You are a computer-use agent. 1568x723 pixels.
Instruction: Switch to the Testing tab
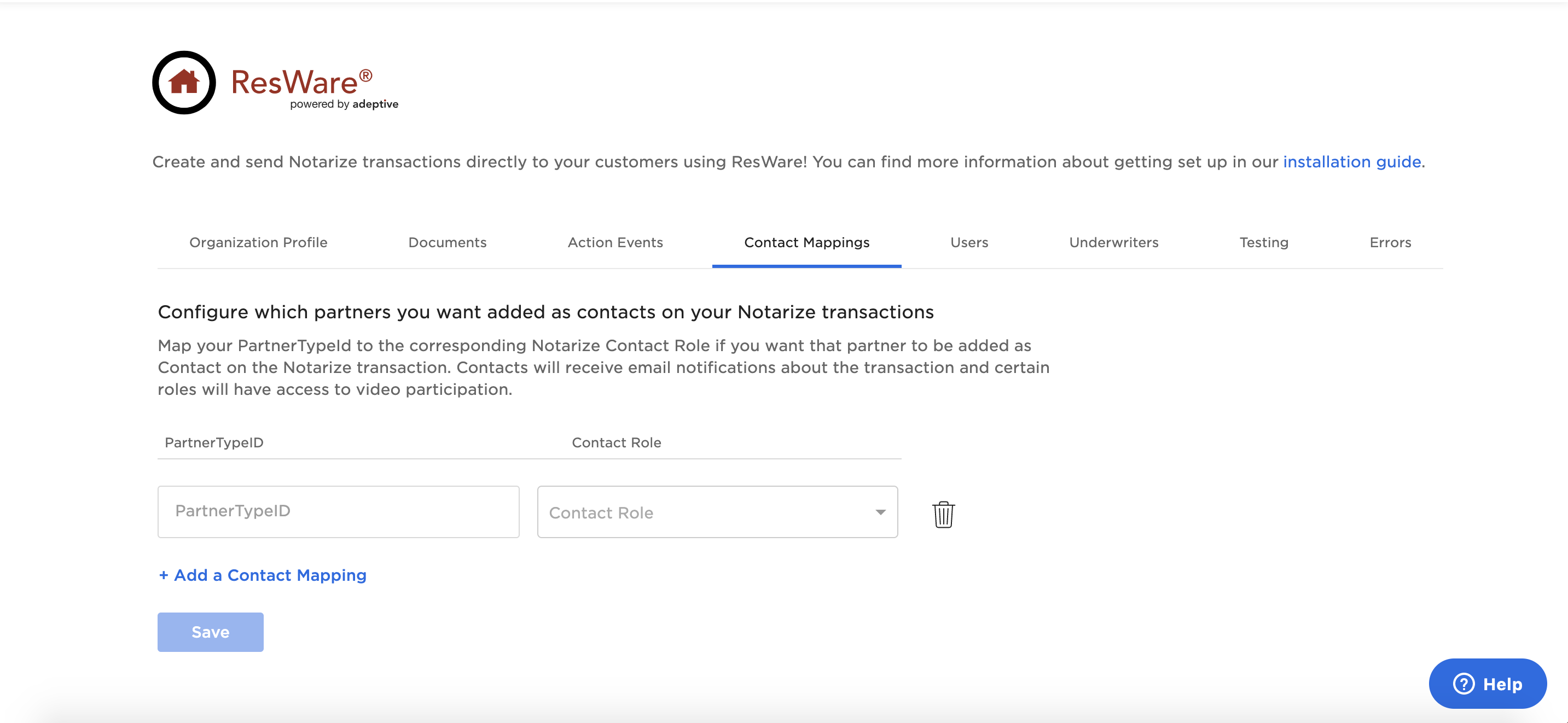click(1264, 242)
